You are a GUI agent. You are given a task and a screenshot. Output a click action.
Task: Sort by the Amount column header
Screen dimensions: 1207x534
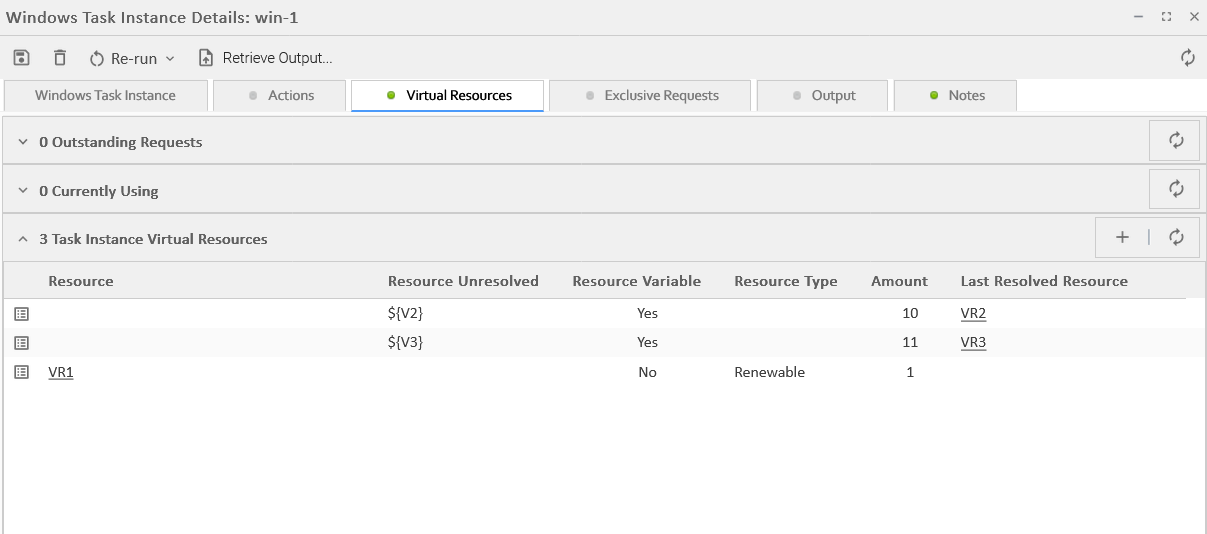pos(899,281)
